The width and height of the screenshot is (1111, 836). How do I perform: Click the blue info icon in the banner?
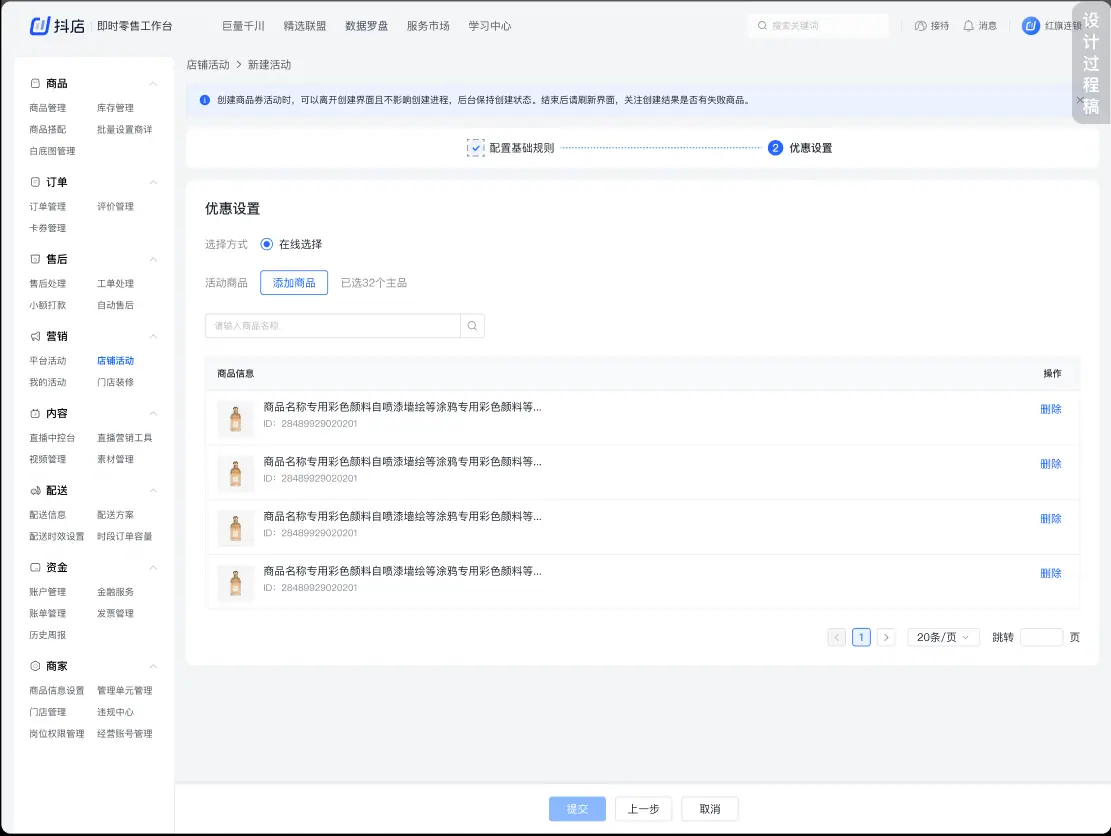205,100
